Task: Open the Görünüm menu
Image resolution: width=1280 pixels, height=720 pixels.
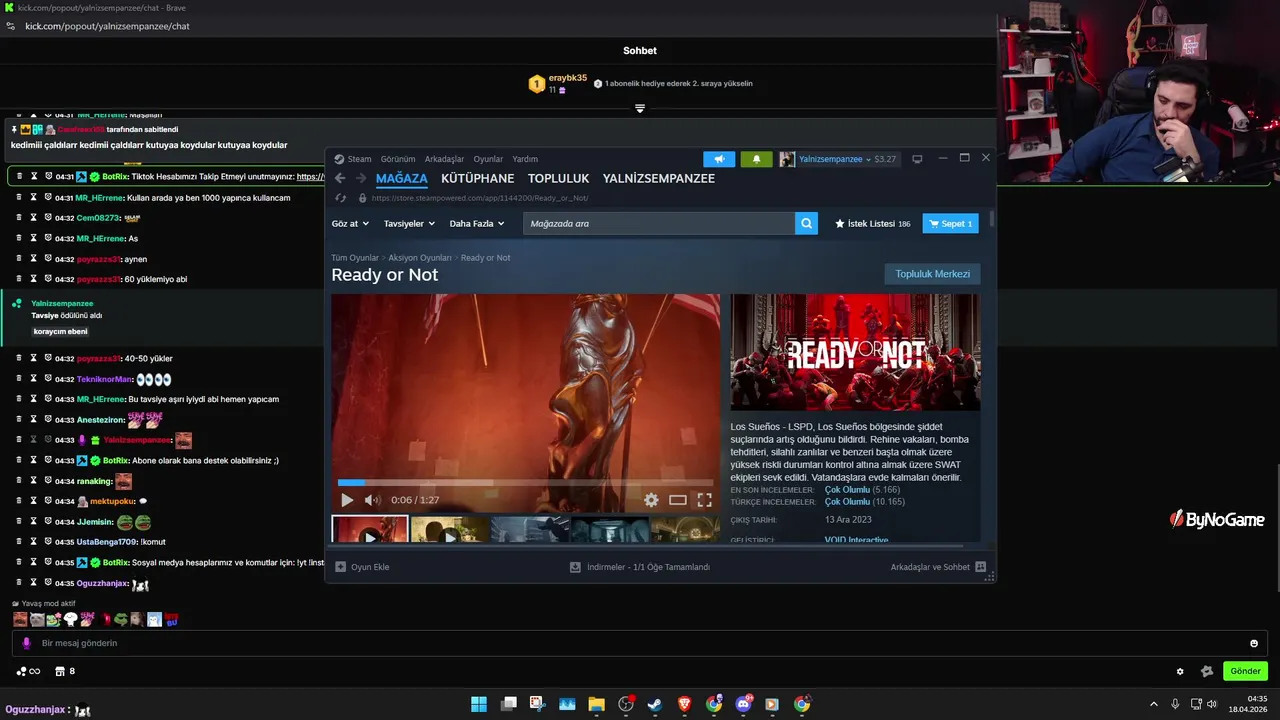Action: pyautogui.click(x=398, y=159)
